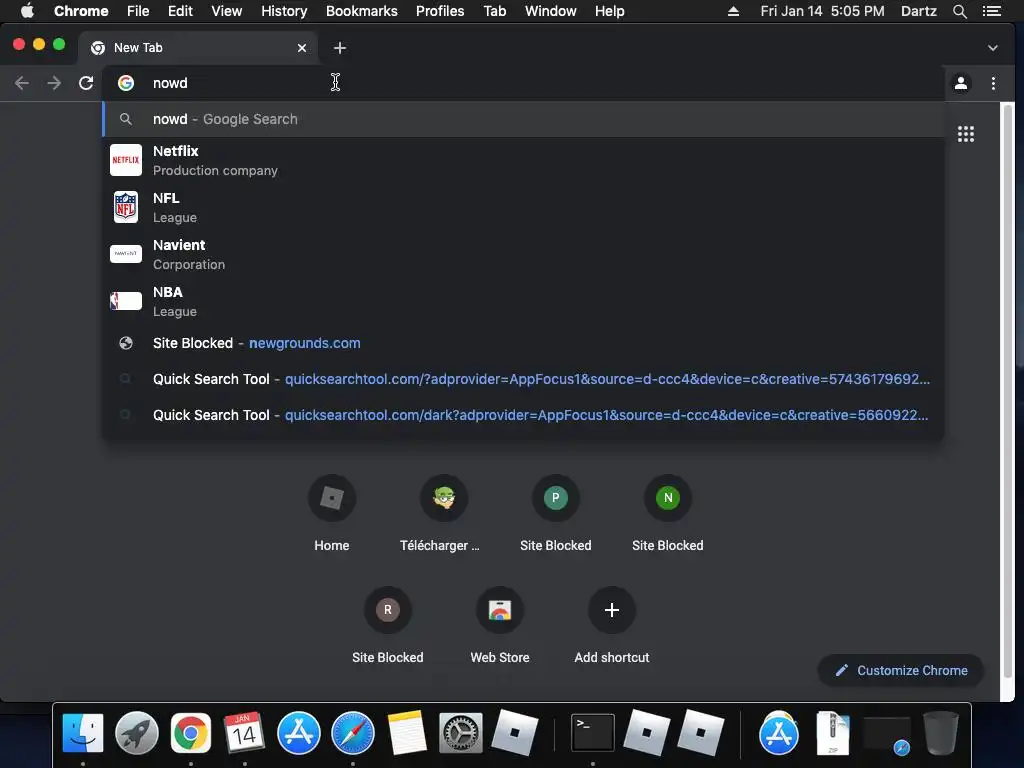The width and height of the screenshot is (1024, 768).
Task: Click the Dartz user name in menu bar
Action: click(918, 11)
